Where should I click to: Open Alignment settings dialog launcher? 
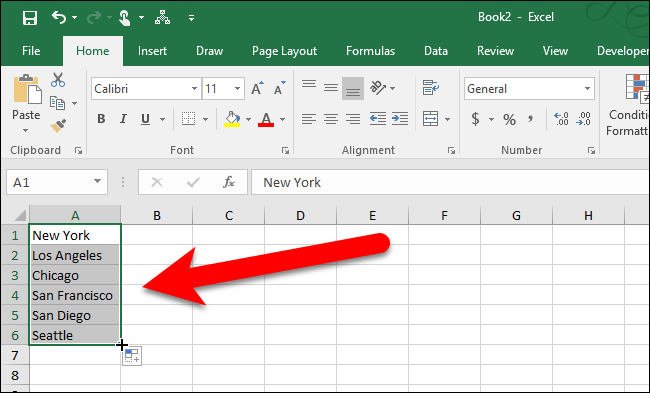click(451, 151)
